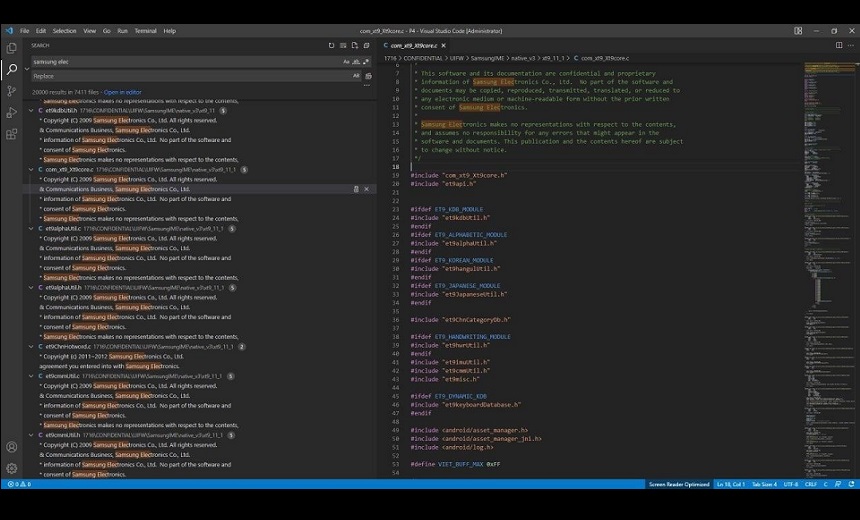860x520 pixels.
Task: Refresh the search results
Action: (x=331, y=46)
